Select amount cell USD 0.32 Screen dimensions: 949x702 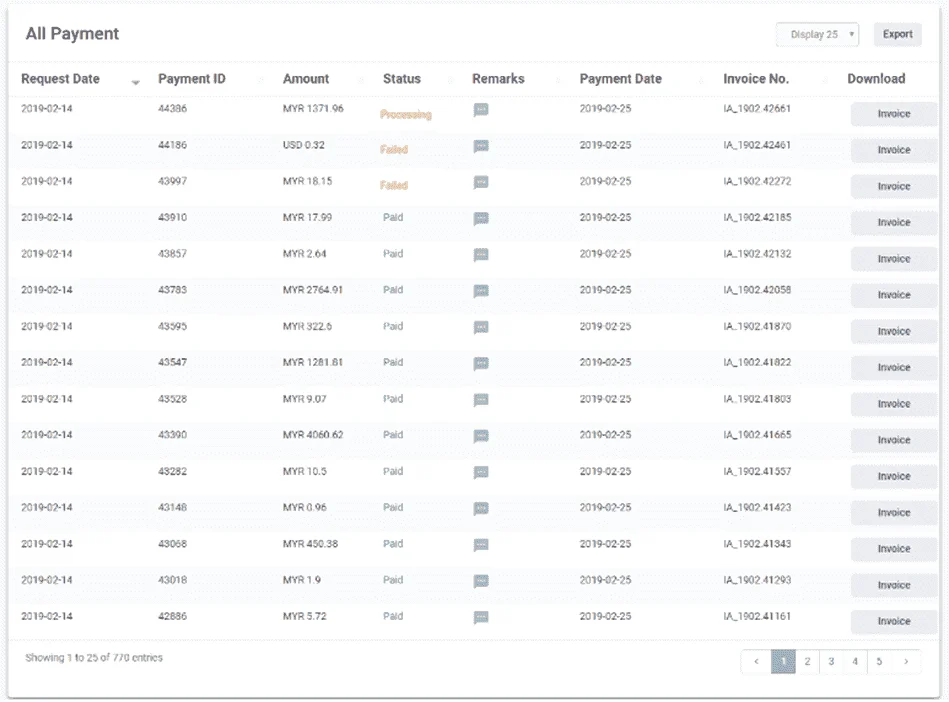303,145
